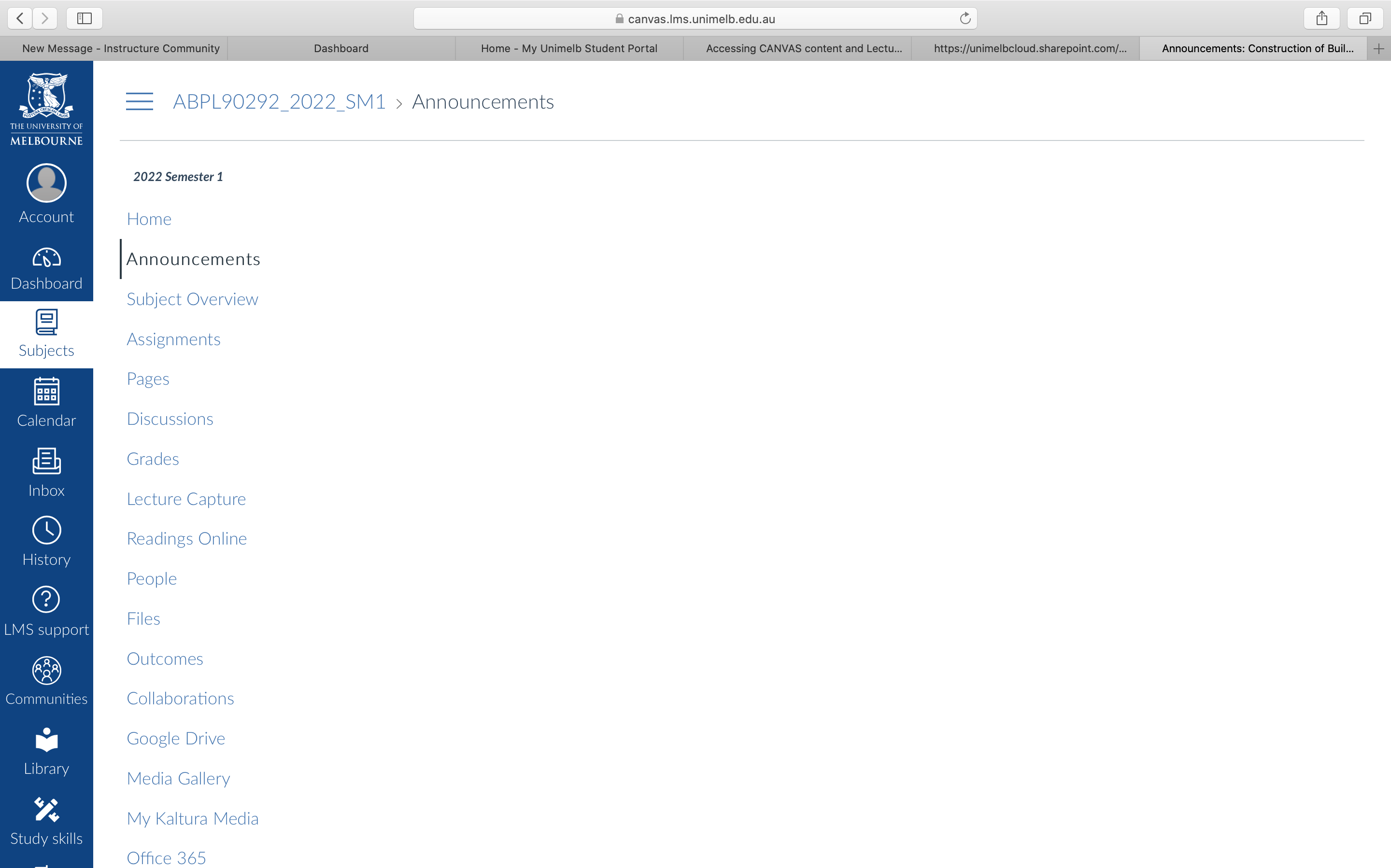Image resolution: width=1391 pixels, height=868 pixels.
Task: Select Dashboard tab in browser
Action: (x=341, y=48)
